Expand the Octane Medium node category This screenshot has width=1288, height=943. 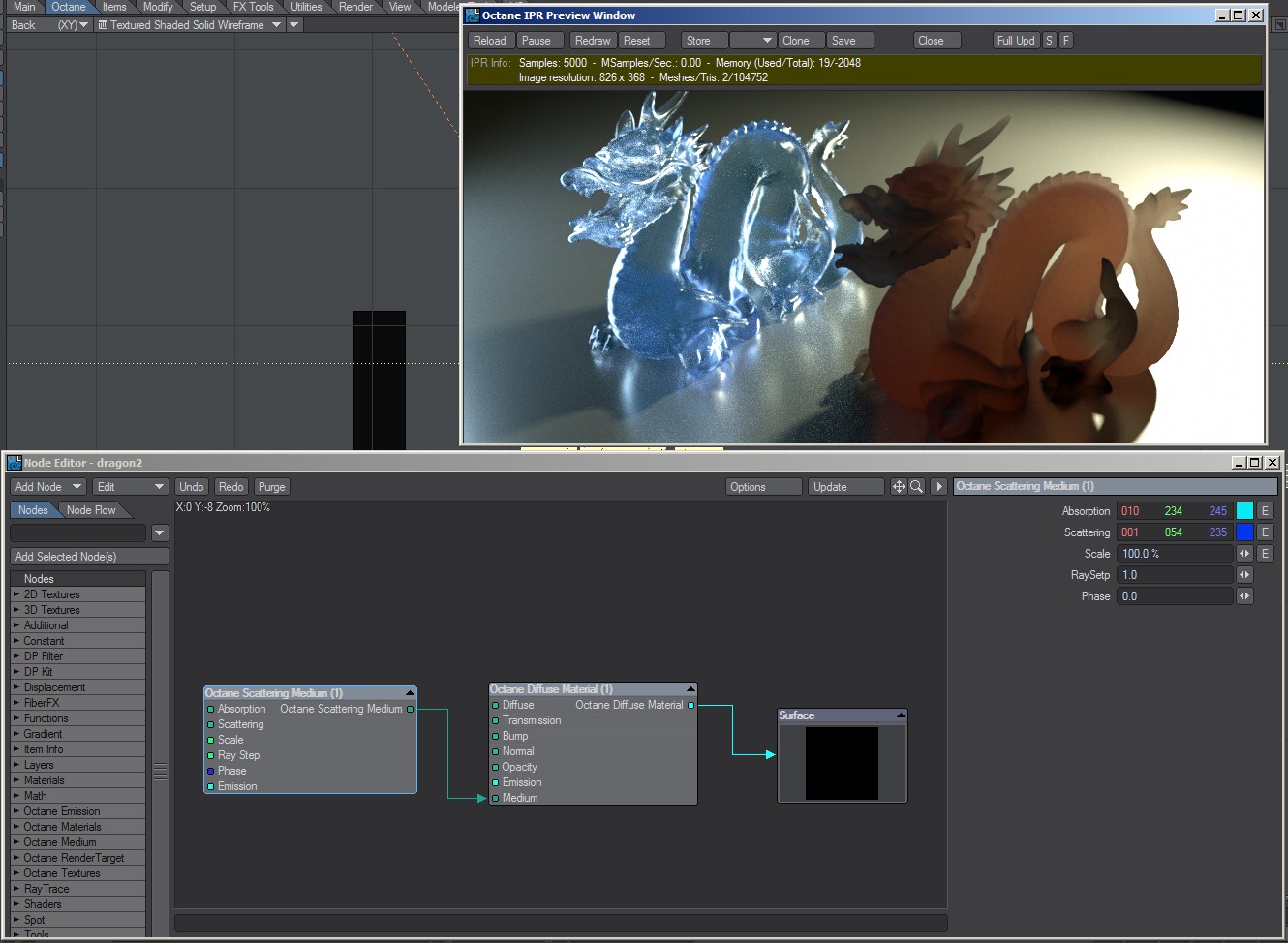pyautogui.click(x=16, y=842)
